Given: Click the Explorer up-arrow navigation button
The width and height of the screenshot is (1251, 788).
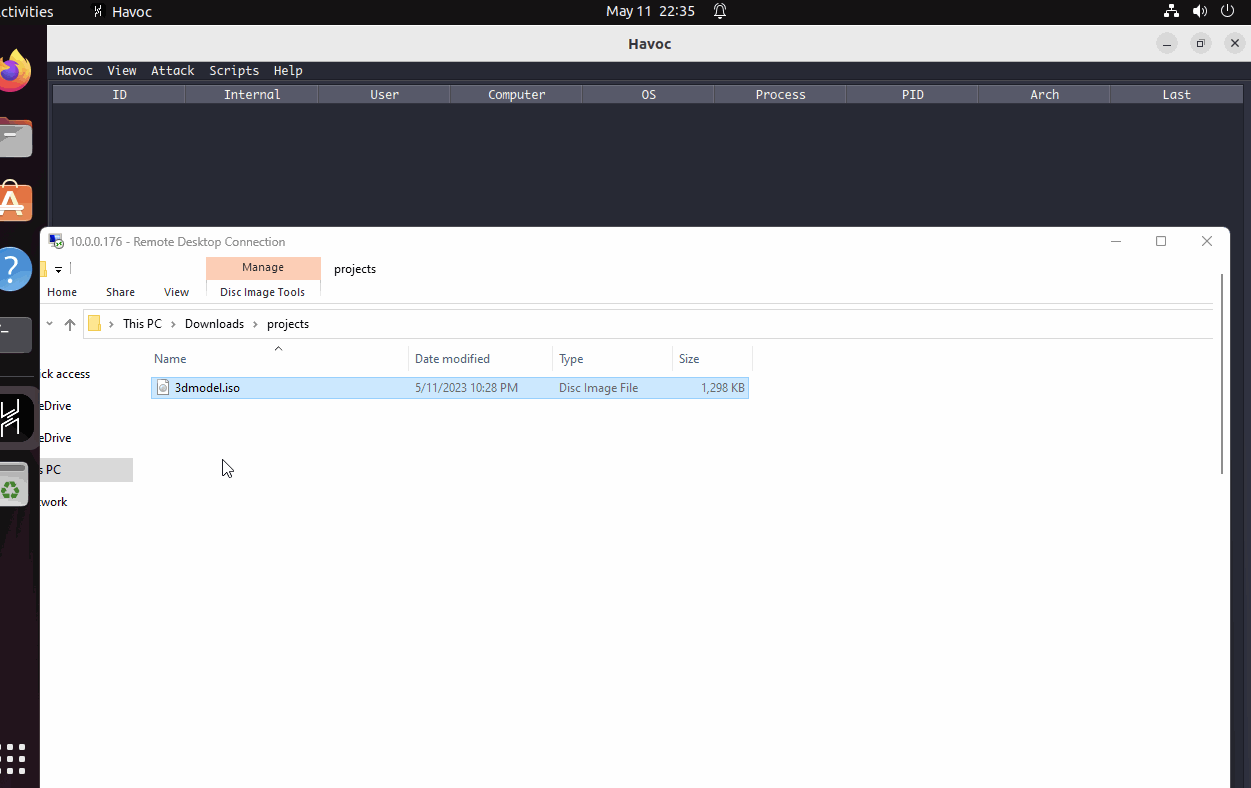Looking at the screenshot, I should point(69,324).
